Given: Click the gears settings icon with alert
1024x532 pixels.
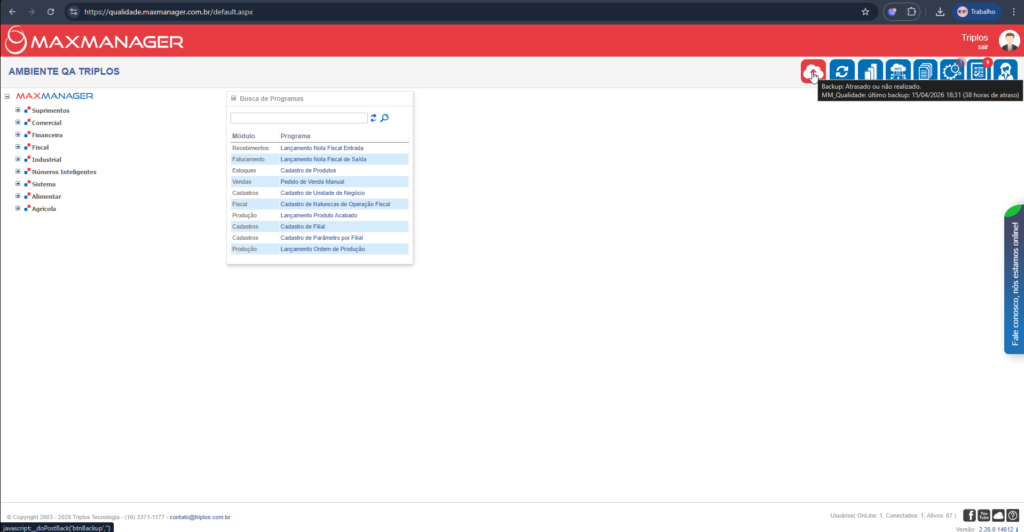Looking at the screenshot, I should pos(951,72).
